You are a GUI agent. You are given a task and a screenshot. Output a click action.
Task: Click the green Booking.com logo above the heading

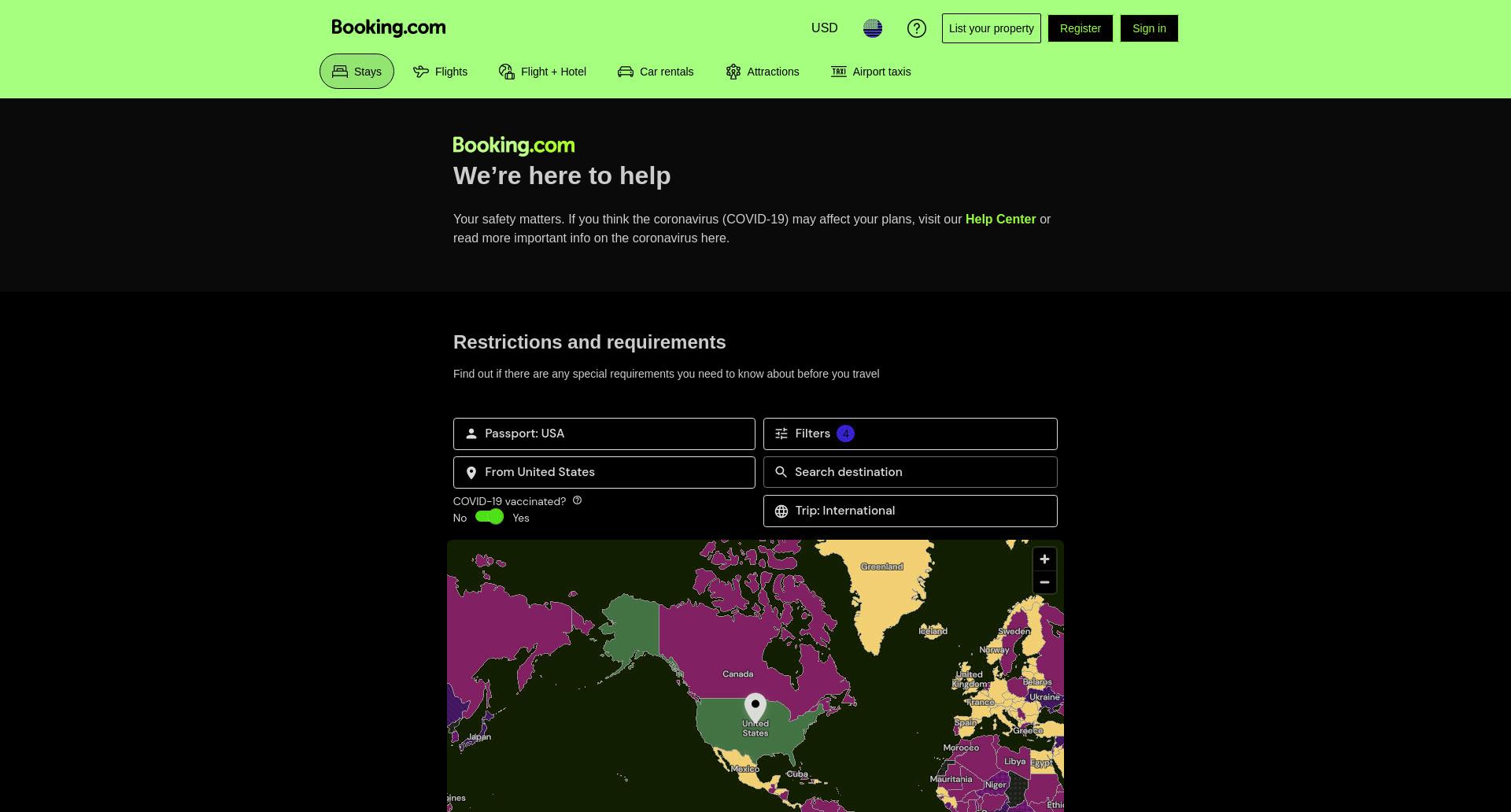514,146
